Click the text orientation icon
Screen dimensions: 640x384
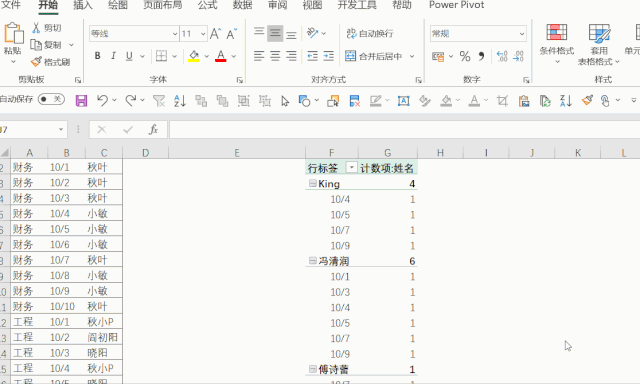pyautogui.click(x=313, y=33)
